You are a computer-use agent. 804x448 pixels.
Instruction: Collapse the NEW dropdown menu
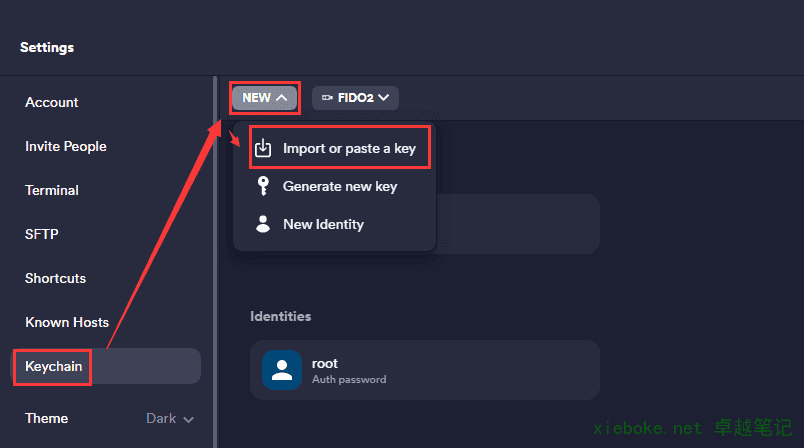point(265,98)
